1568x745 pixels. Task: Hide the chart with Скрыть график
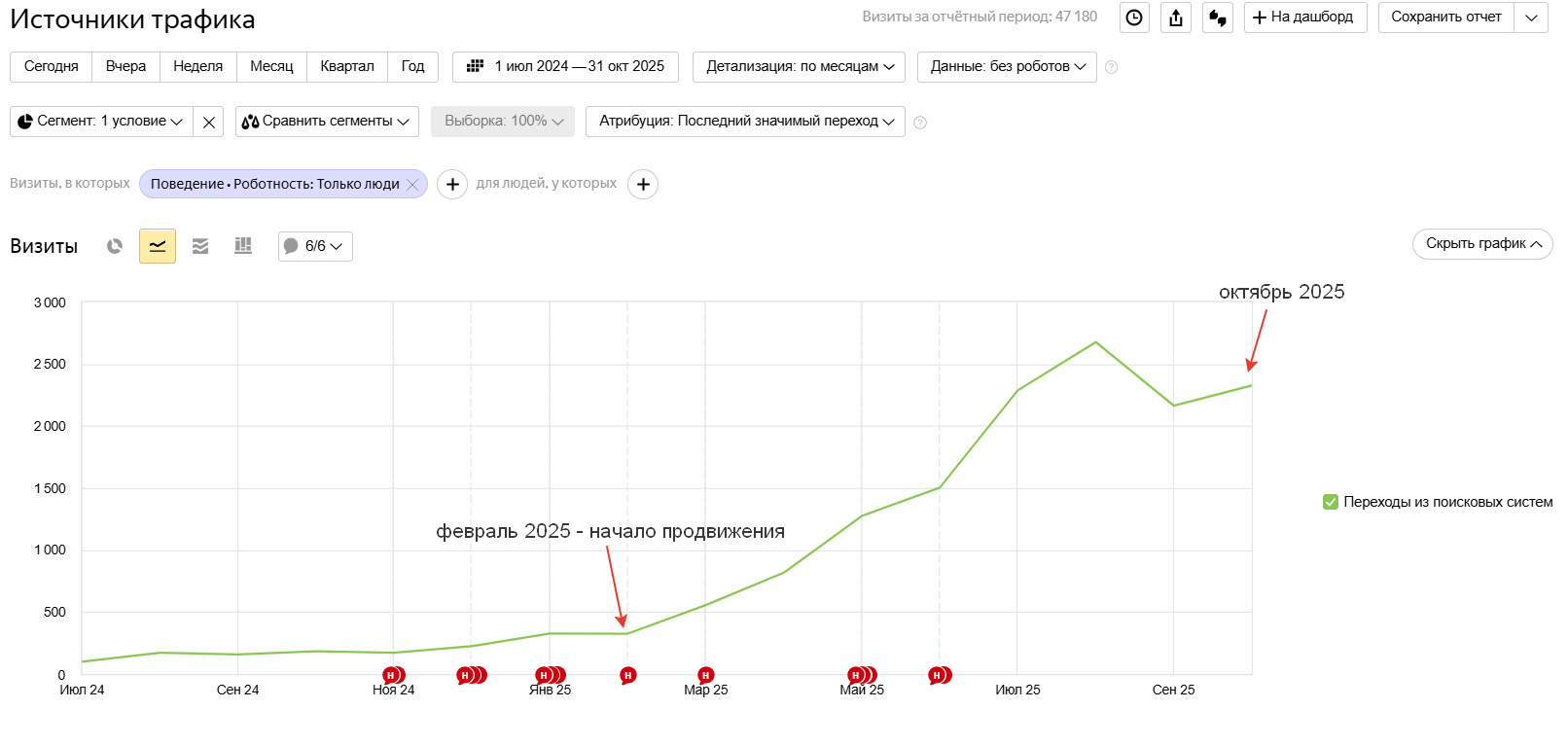tap(1482, 244)
